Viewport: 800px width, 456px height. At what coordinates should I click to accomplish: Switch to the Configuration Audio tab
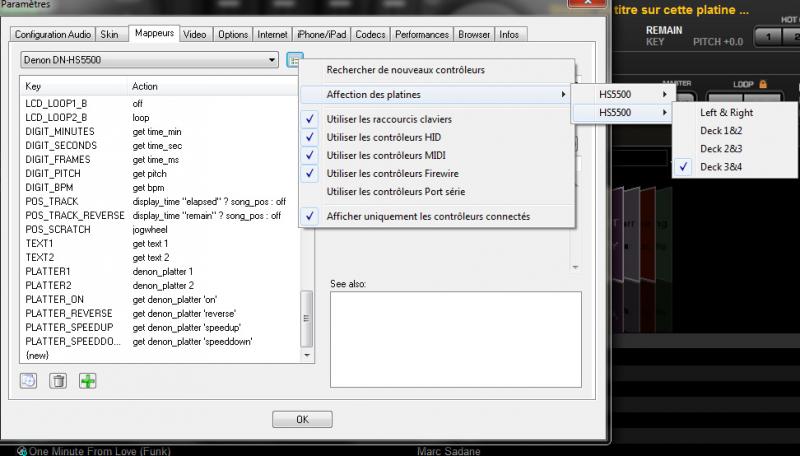(x=53, y=35)
